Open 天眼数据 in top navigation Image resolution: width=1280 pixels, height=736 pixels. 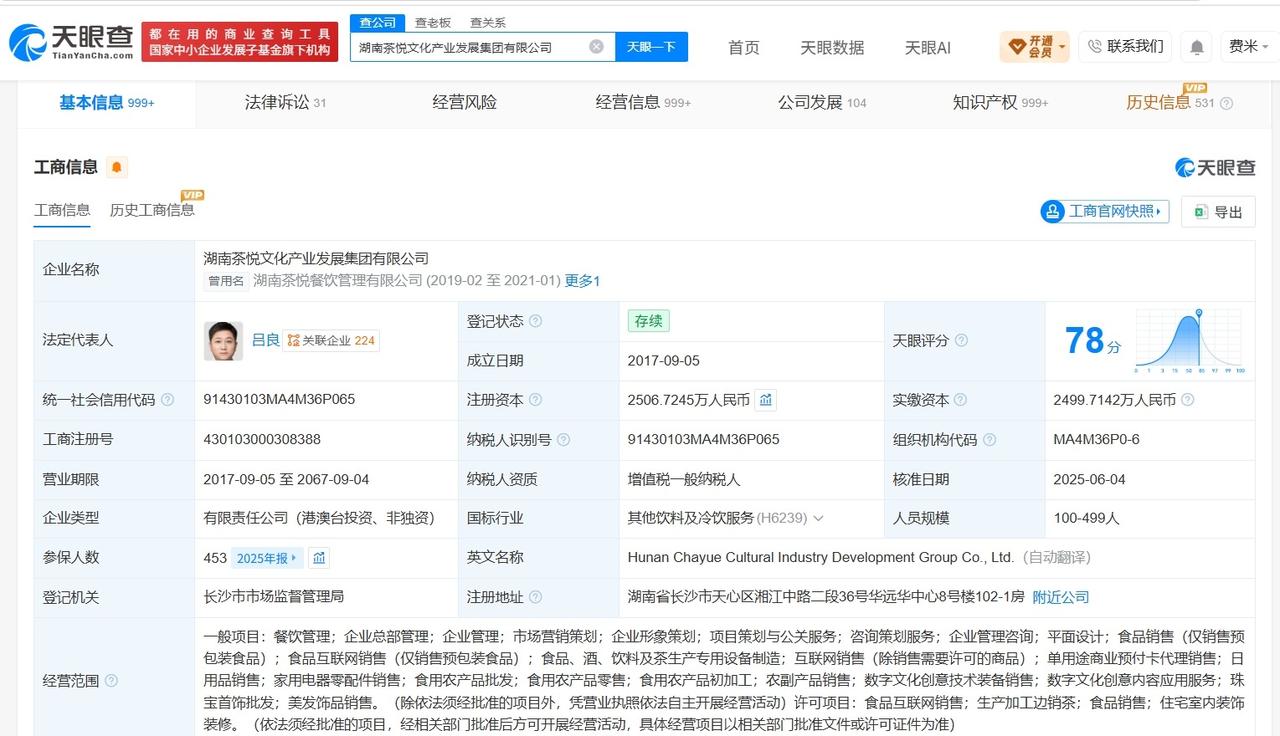[832, 47]
